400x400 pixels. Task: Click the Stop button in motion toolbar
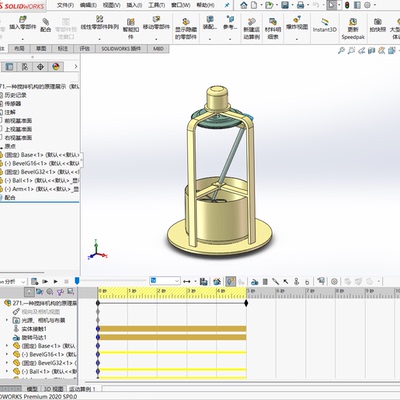66,282
